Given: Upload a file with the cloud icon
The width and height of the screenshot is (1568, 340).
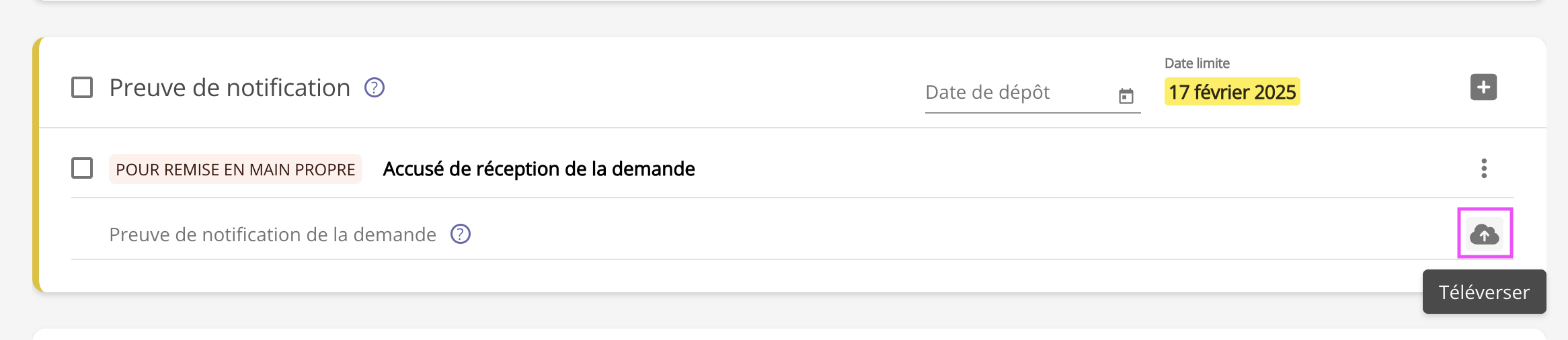Looking at the screenshot, I should tap(1485, 234).
